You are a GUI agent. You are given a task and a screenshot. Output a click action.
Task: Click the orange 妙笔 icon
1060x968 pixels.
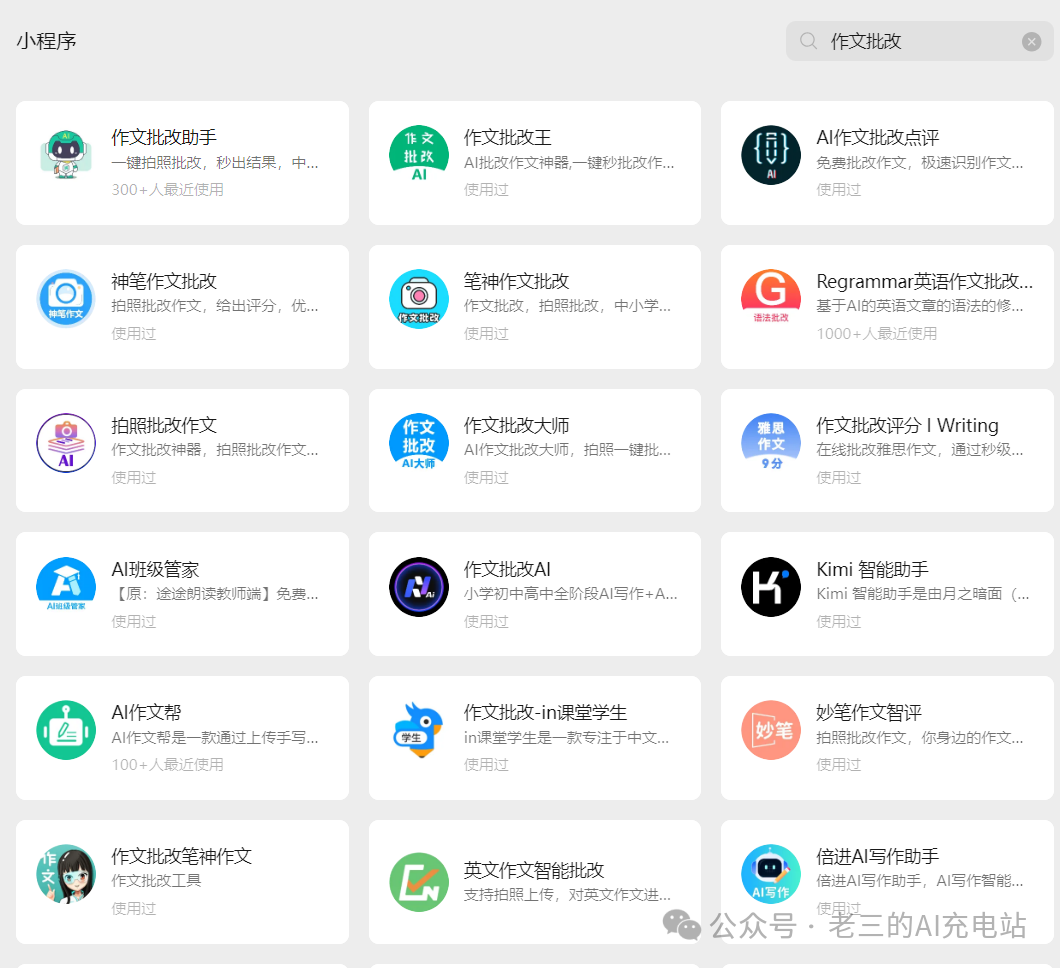(771, 730)
